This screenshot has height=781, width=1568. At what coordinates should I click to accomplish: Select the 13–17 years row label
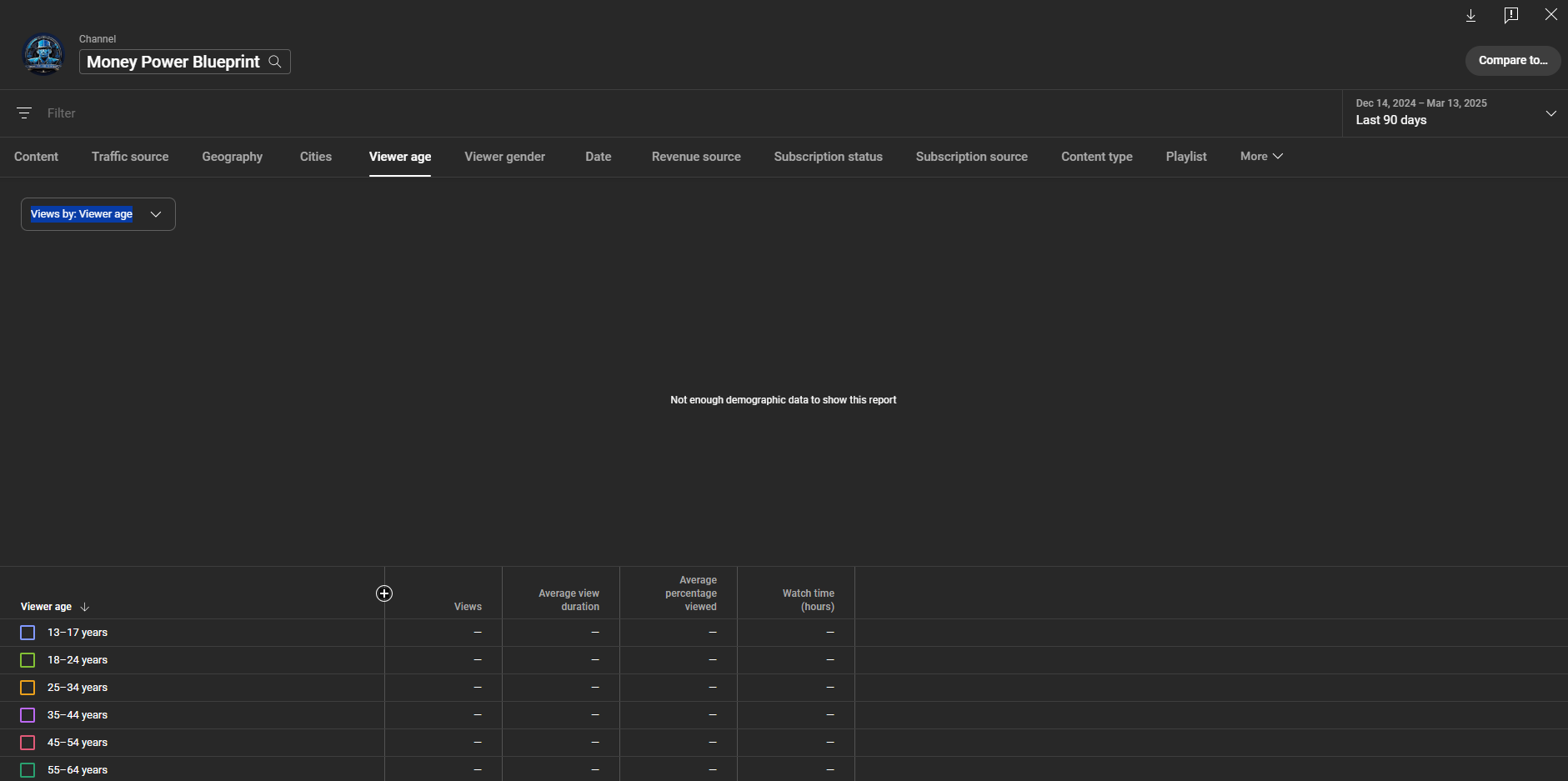click(x=78, y=633)
